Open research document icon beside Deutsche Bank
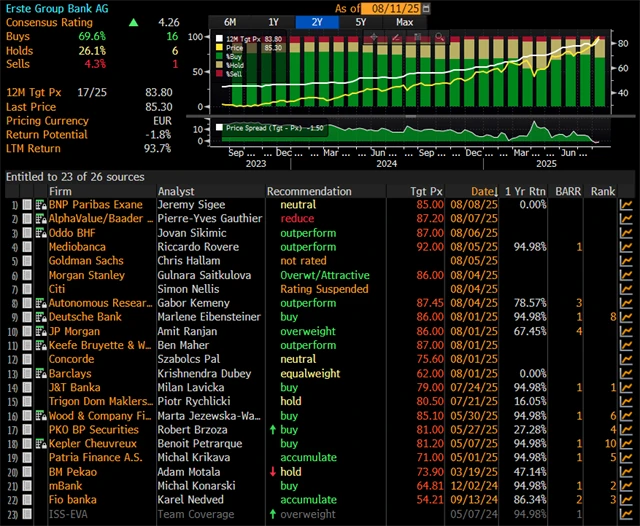Screen dimensions: 640x526 [x=41, y=316]
